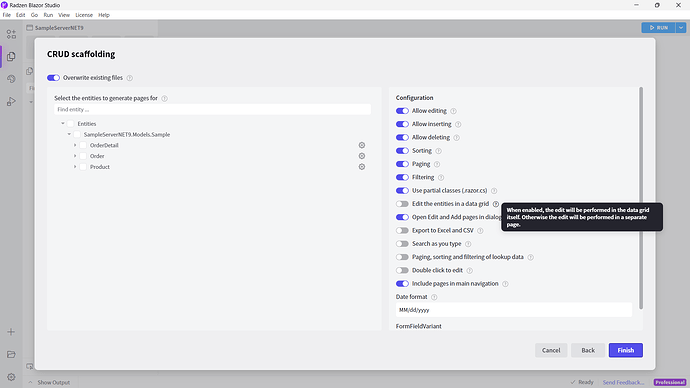
Task: Collapse the SampleServerNET9.Models.Sample node
Action: click(x=69, y=134)
